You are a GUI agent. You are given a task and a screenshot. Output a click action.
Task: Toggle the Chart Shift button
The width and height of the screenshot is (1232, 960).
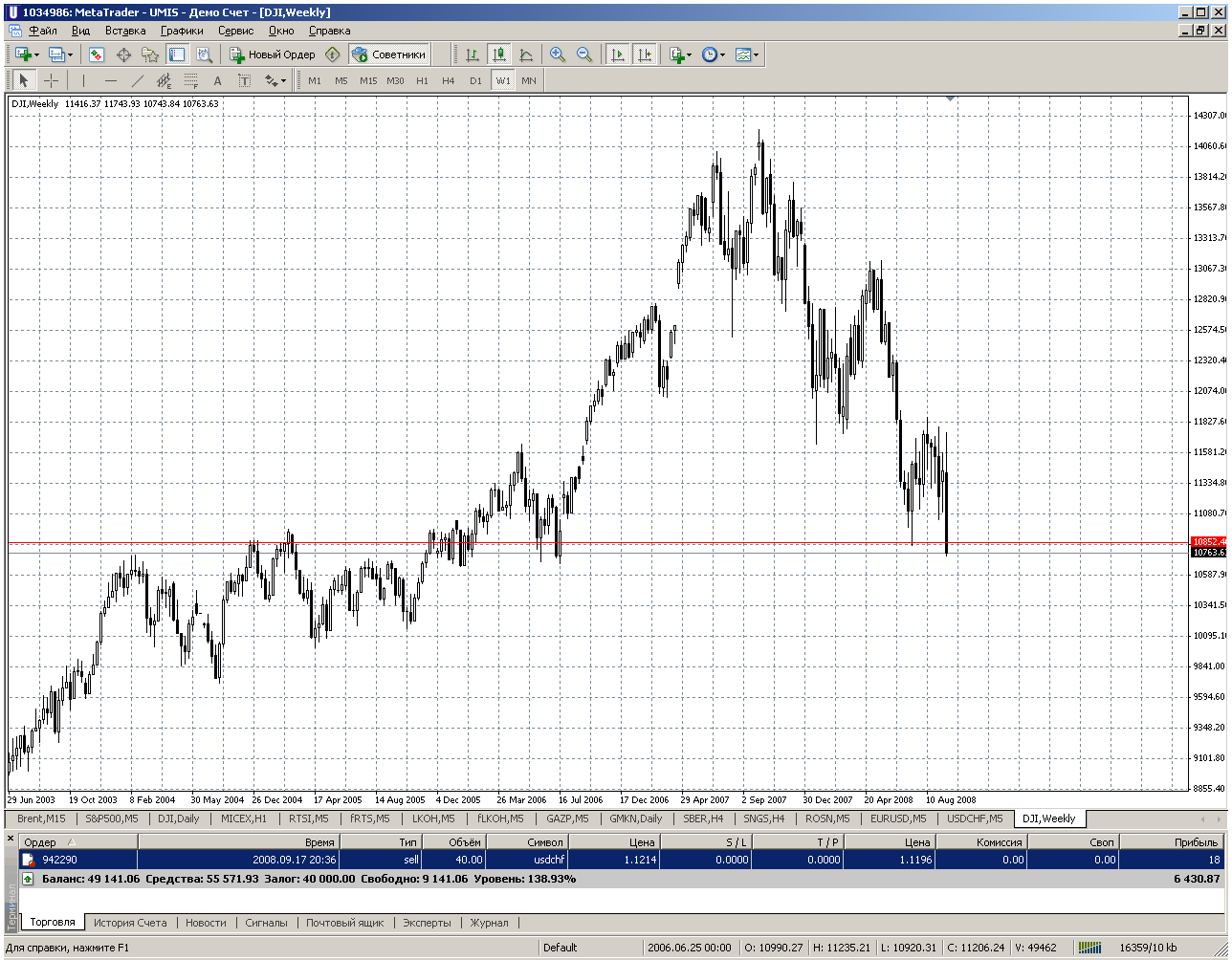[645, 55]
